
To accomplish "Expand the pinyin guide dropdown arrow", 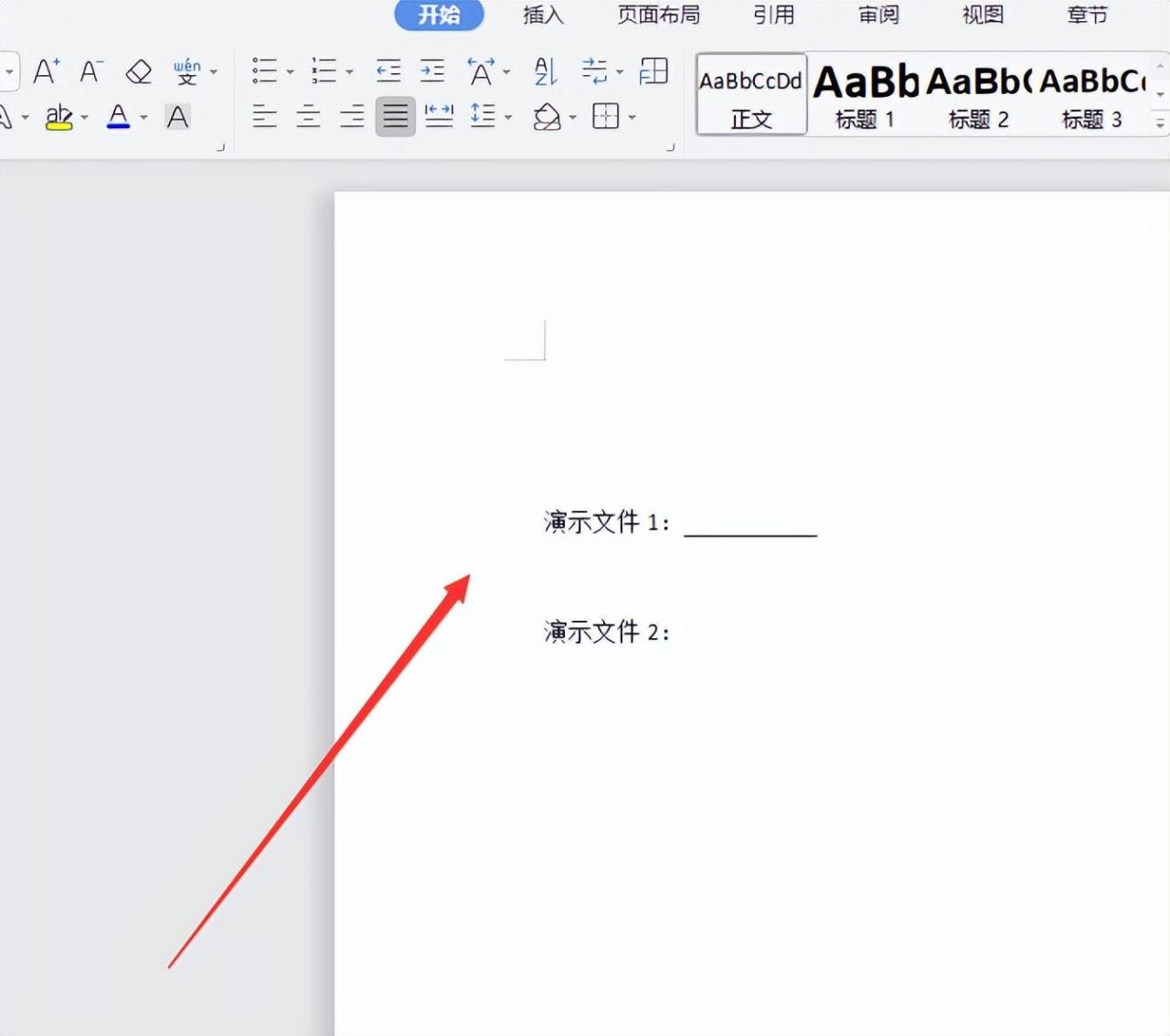I will (214, 71).
